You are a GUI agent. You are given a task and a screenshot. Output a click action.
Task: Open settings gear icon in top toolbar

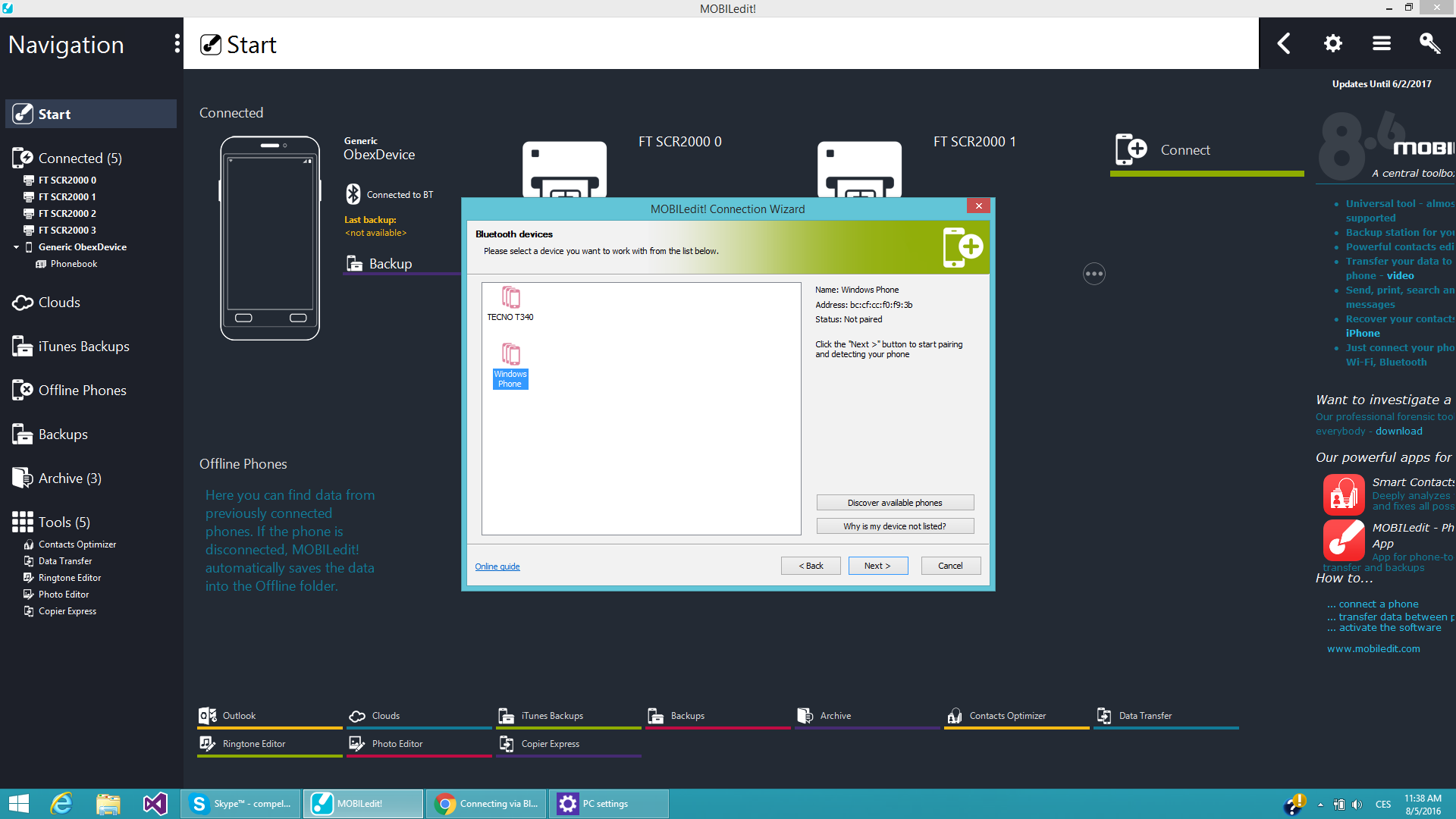point(1332,43)
